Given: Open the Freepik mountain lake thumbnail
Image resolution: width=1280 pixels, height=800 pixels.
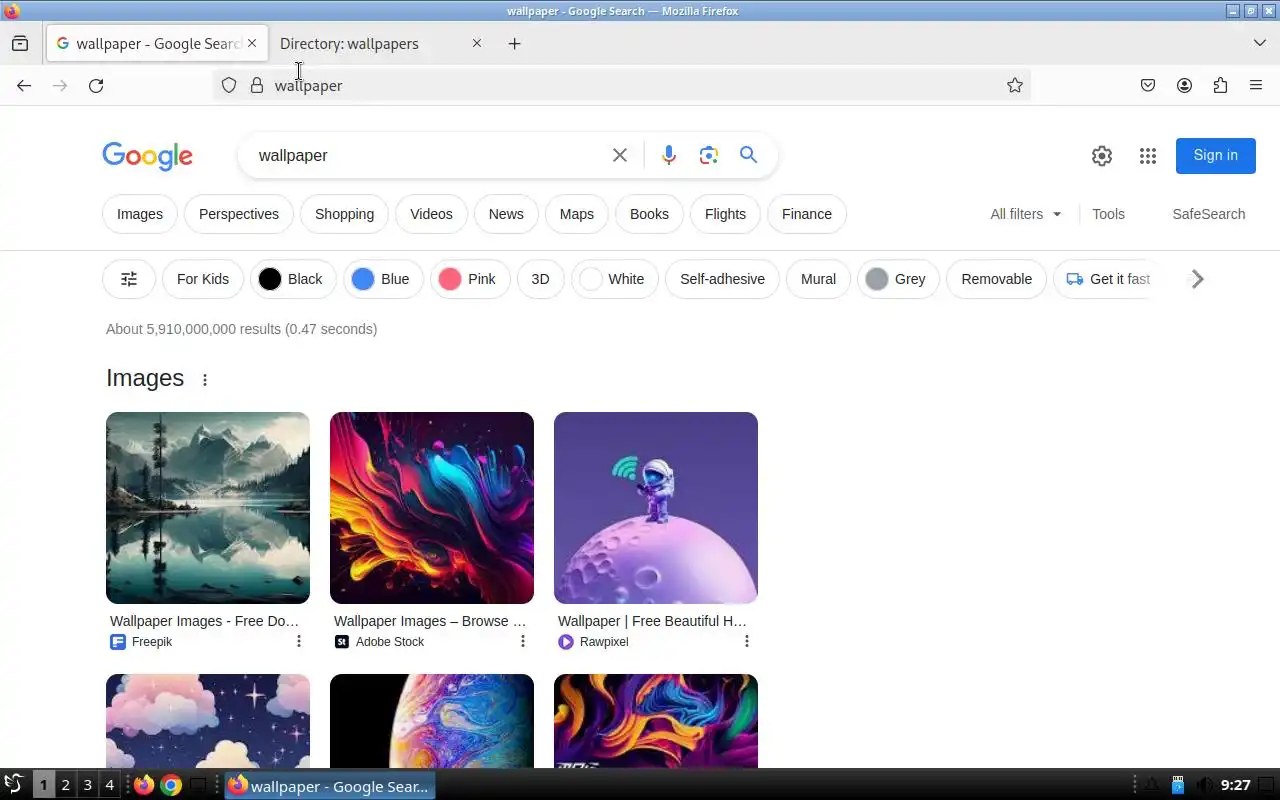Looking at the screenshot, I should 208,508.
